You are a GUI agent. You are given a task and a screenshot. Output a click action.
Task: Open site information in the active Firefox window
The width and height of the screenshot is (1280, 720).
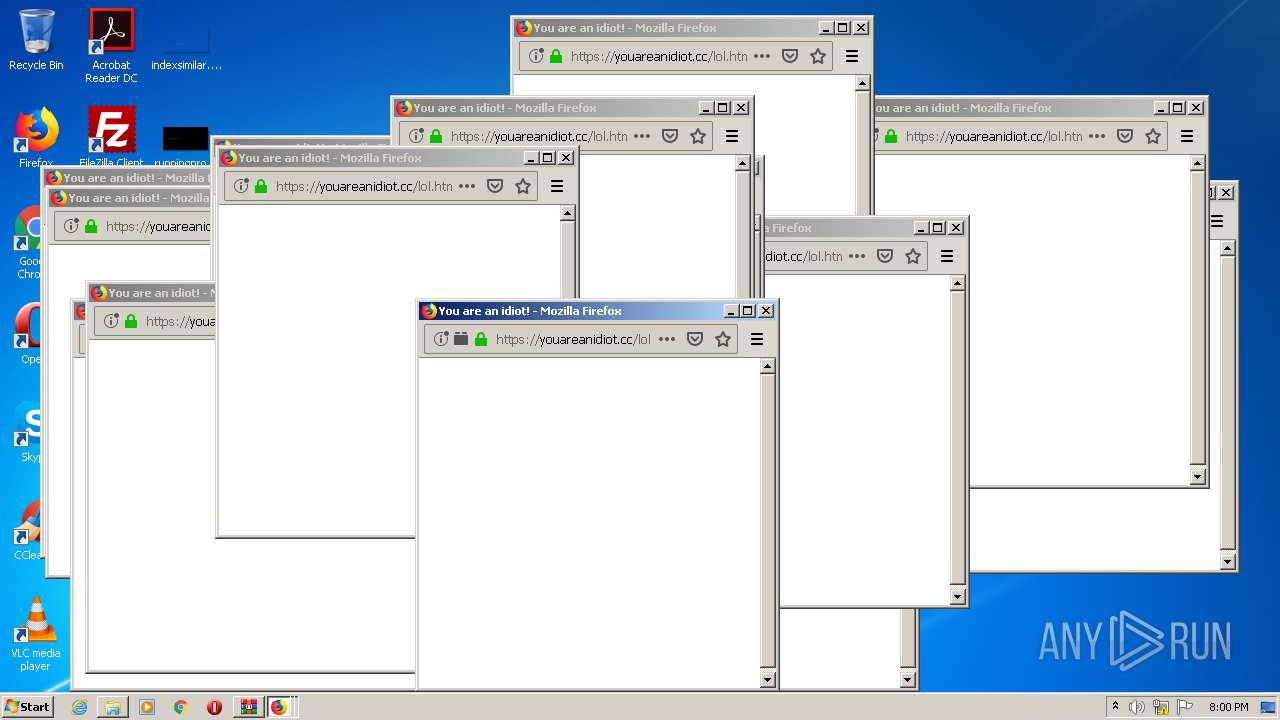coord(441,339)
